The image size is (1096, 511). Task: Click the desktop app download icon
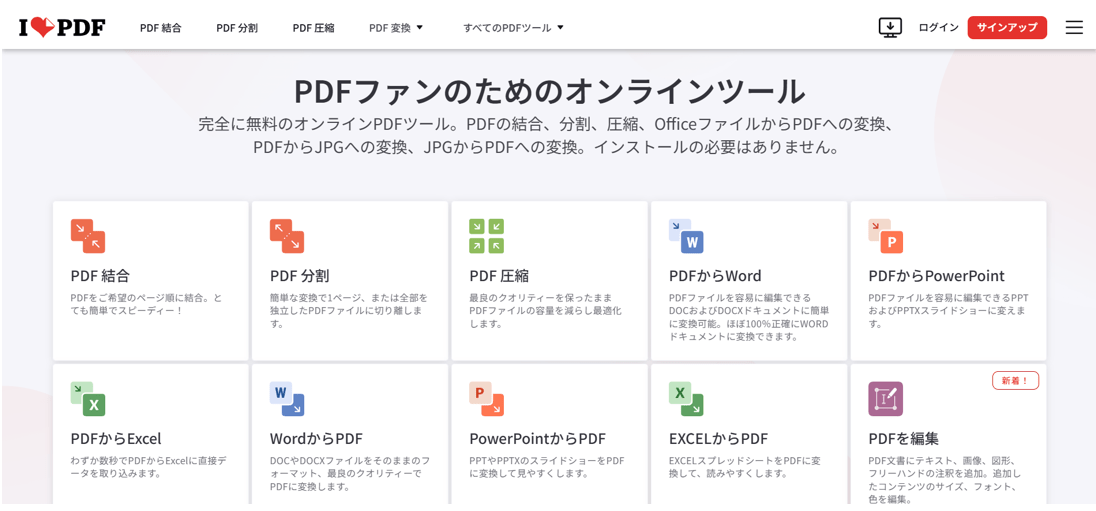click(x=890, y=28)
